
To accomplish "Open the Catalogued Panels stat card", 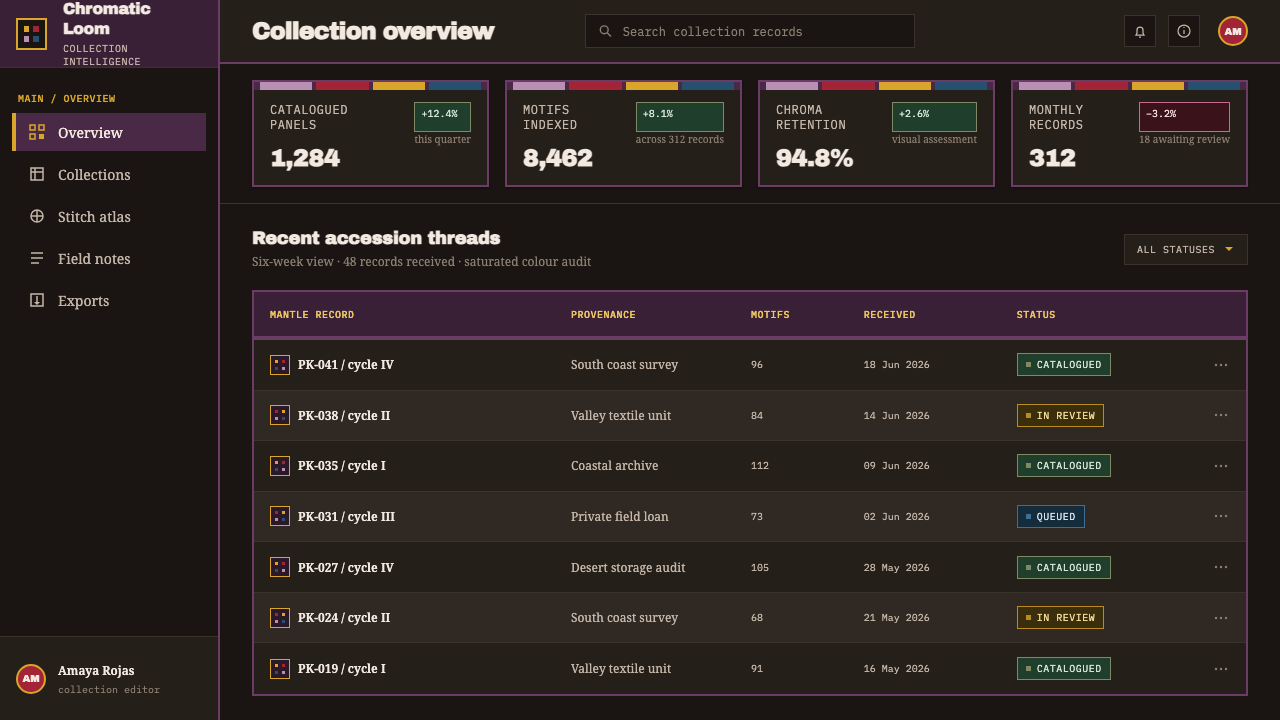I will click(x=370, y=133).
